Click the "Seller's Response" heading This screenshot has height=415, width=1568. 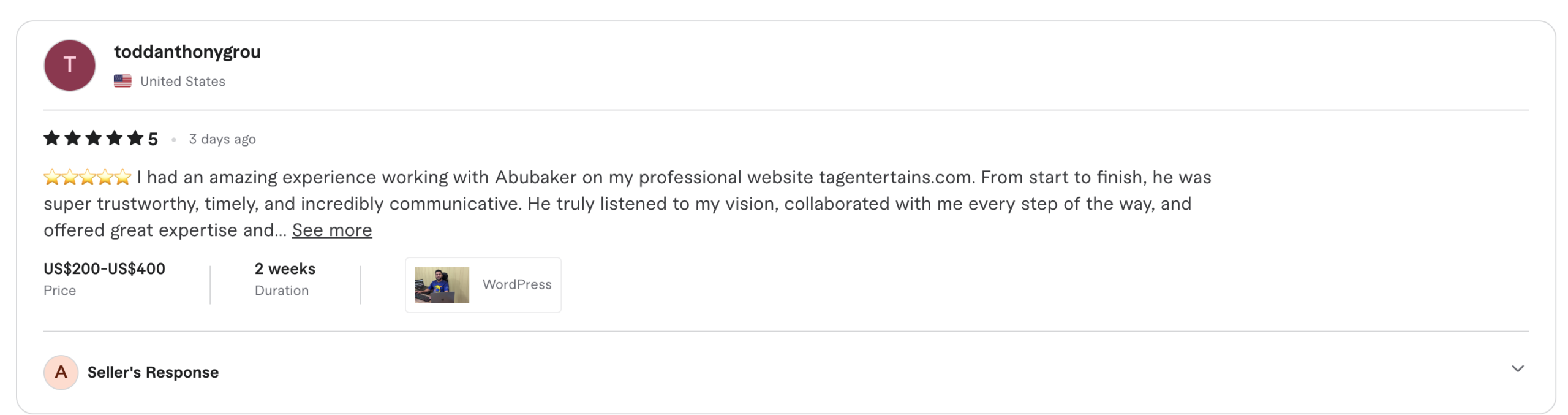tap(153, 373)
